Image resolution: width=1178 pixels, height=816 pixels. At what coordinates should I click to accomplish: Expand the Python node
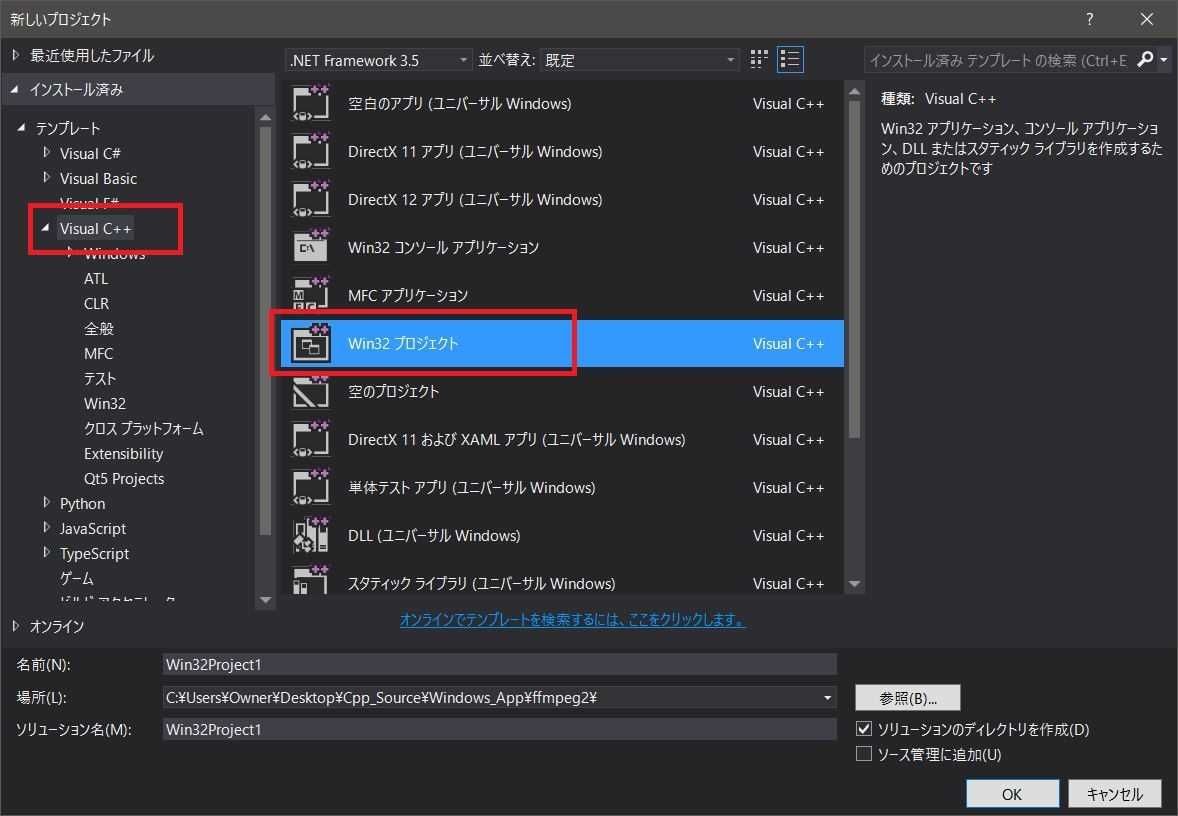point(47,503)
